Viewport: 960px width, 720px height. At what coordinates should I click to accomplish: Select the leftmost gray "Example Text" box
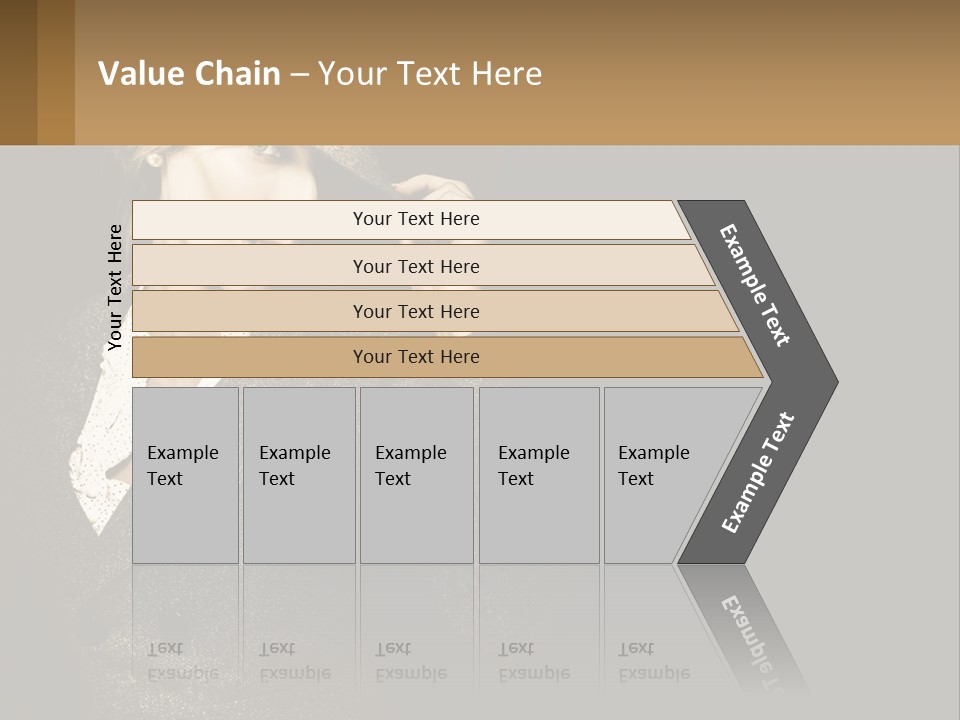point(185,475)
